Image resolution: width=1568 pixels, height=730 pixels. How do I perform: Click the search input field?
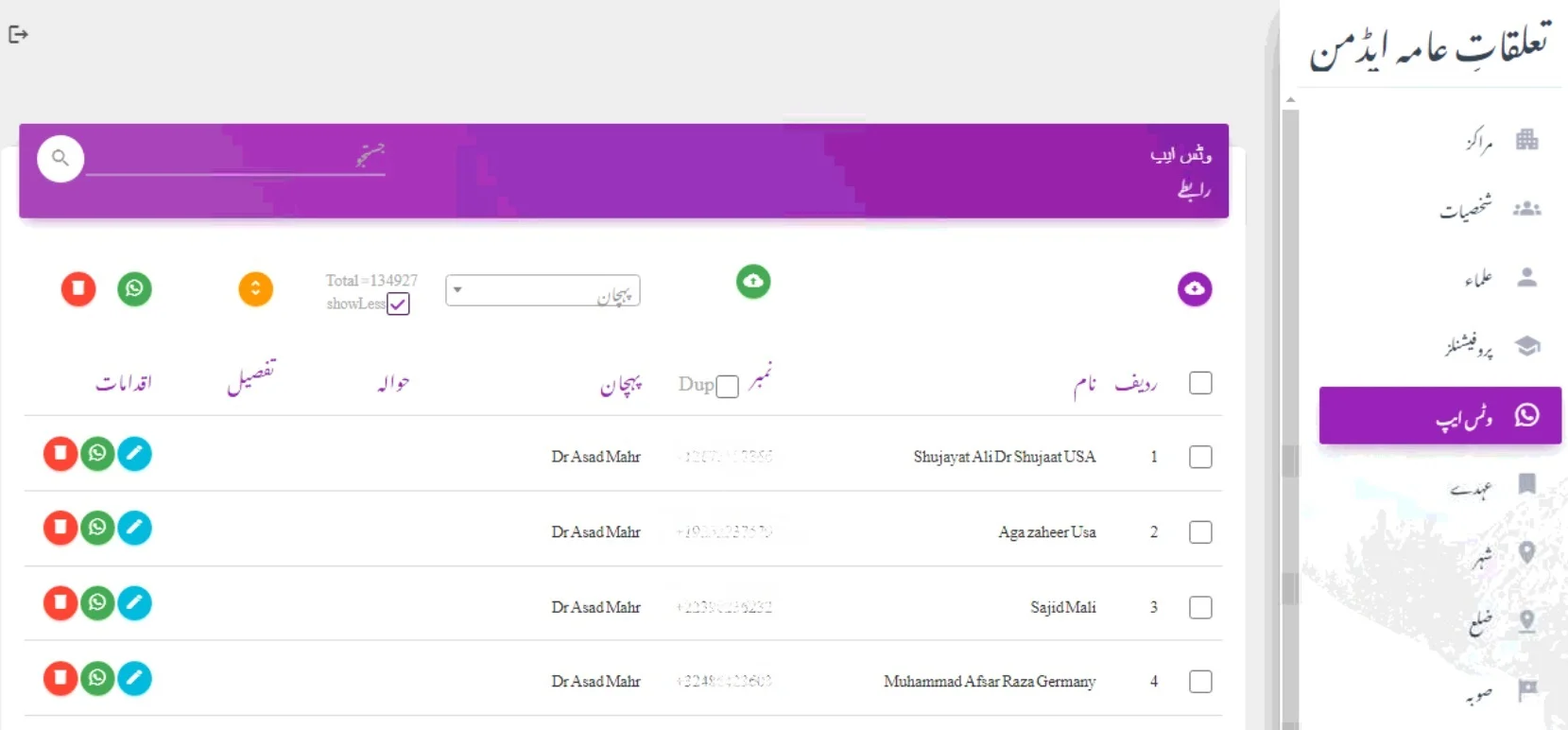[234, 158]
